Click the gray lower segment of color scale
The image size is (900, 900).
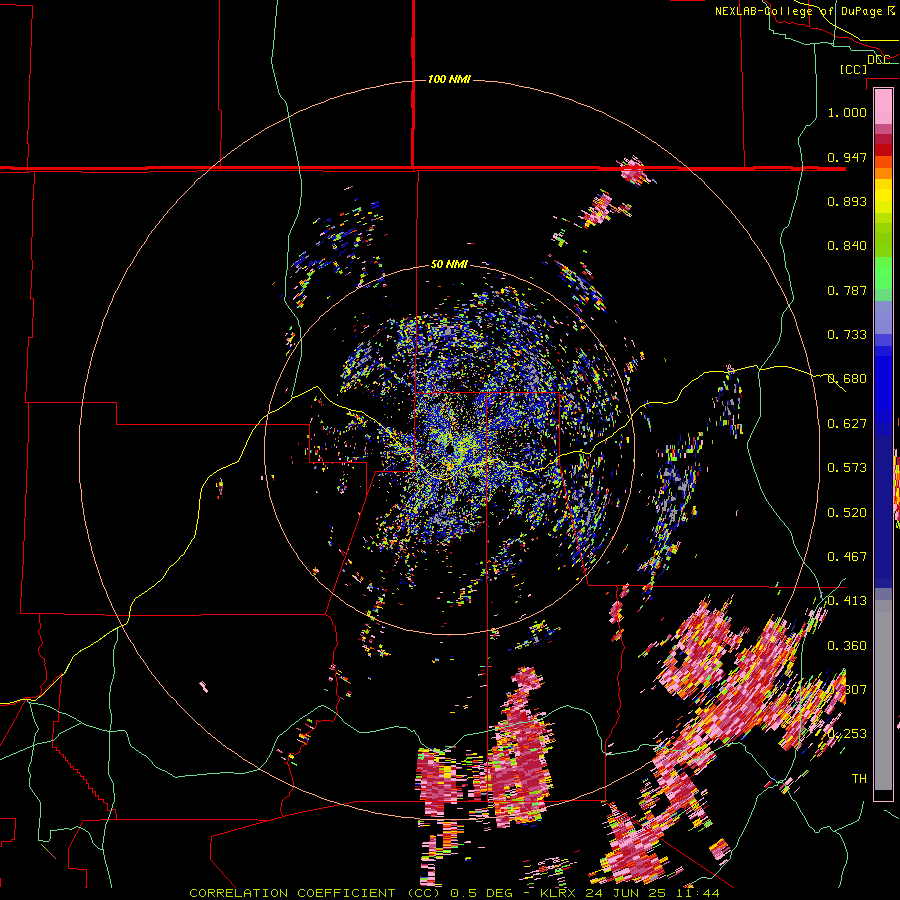883,695
